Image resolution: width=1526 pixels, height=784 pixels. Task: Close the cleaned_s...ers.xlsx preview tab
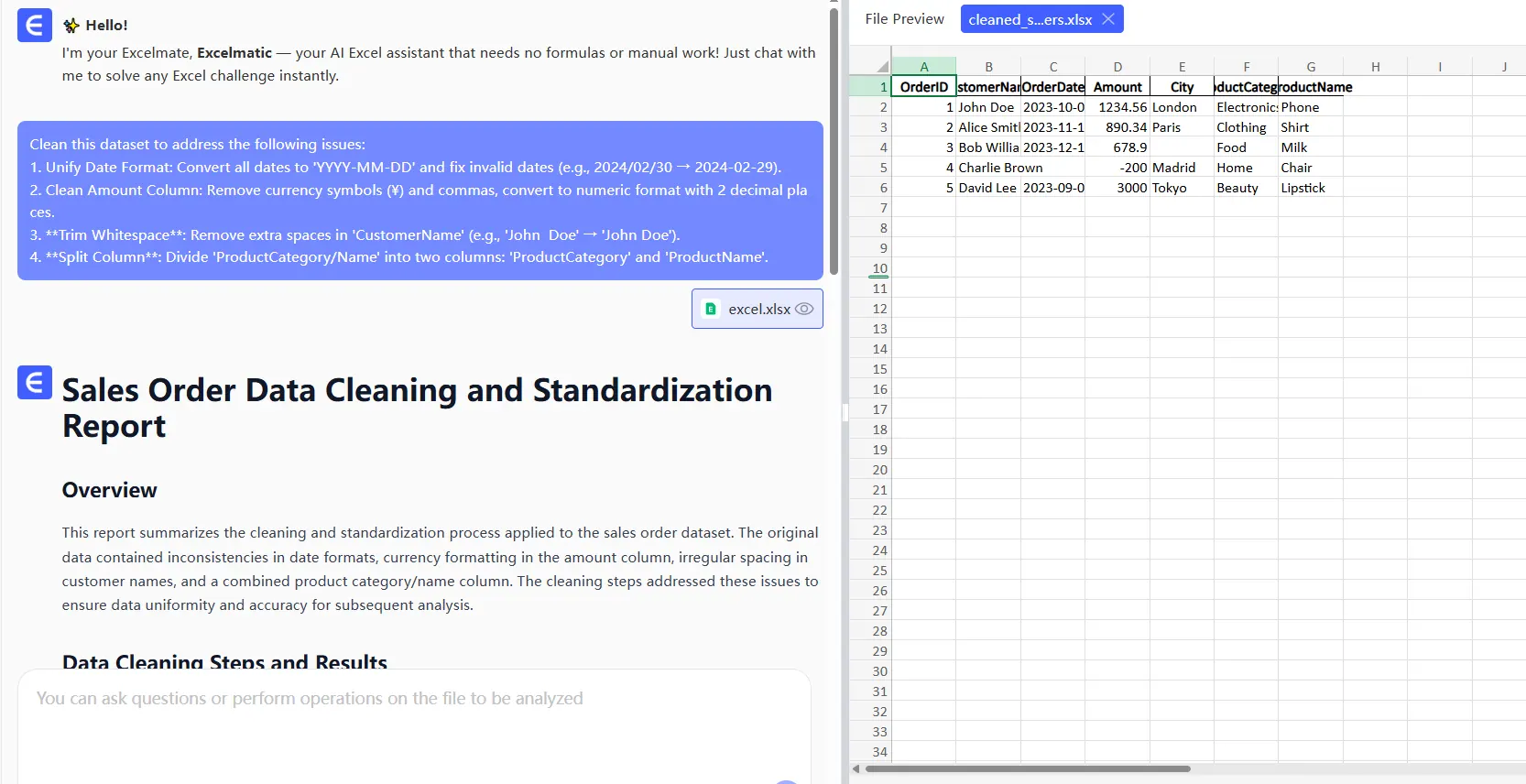1108,19
